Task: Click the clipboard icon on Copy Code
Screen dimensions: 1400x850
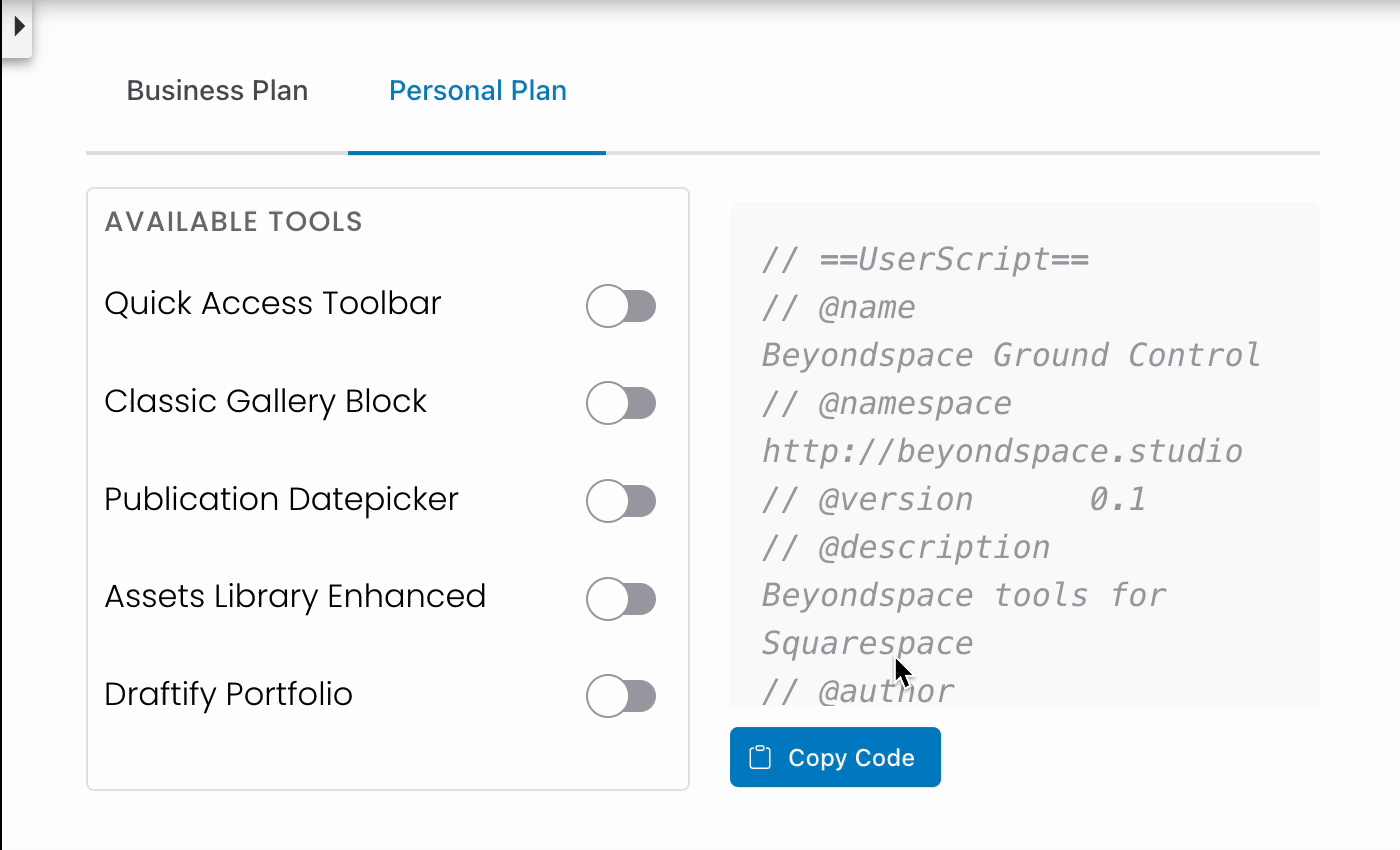Action: click(761, 757)
